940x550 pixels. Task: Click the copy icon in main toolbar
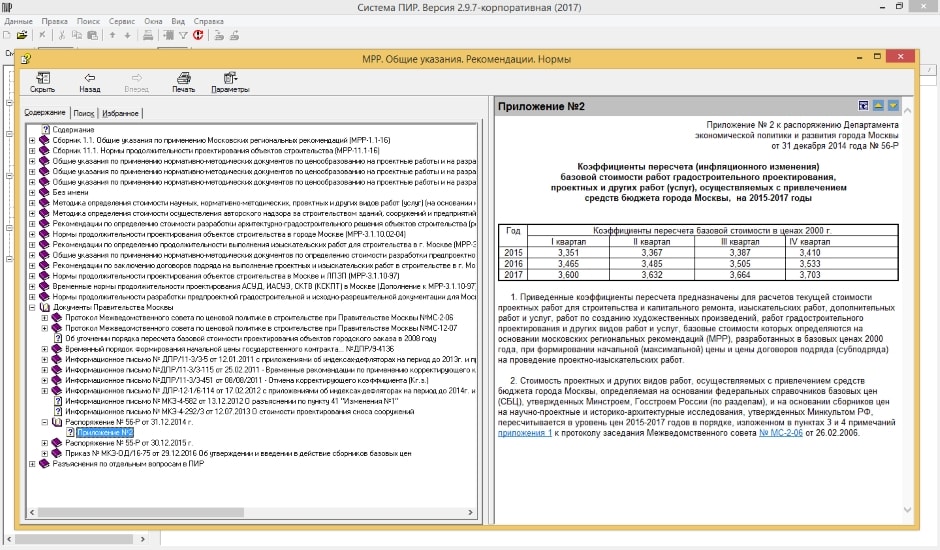pyautogui.click(x=77, y=35)
